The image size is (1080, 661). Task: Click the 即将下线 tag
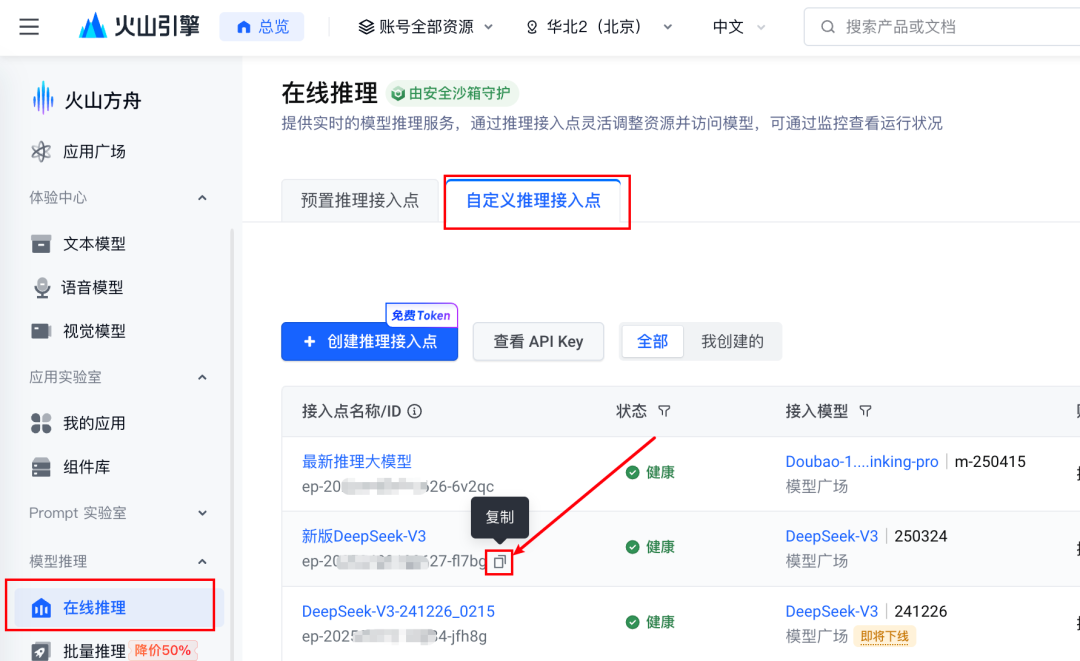[884, 636]
